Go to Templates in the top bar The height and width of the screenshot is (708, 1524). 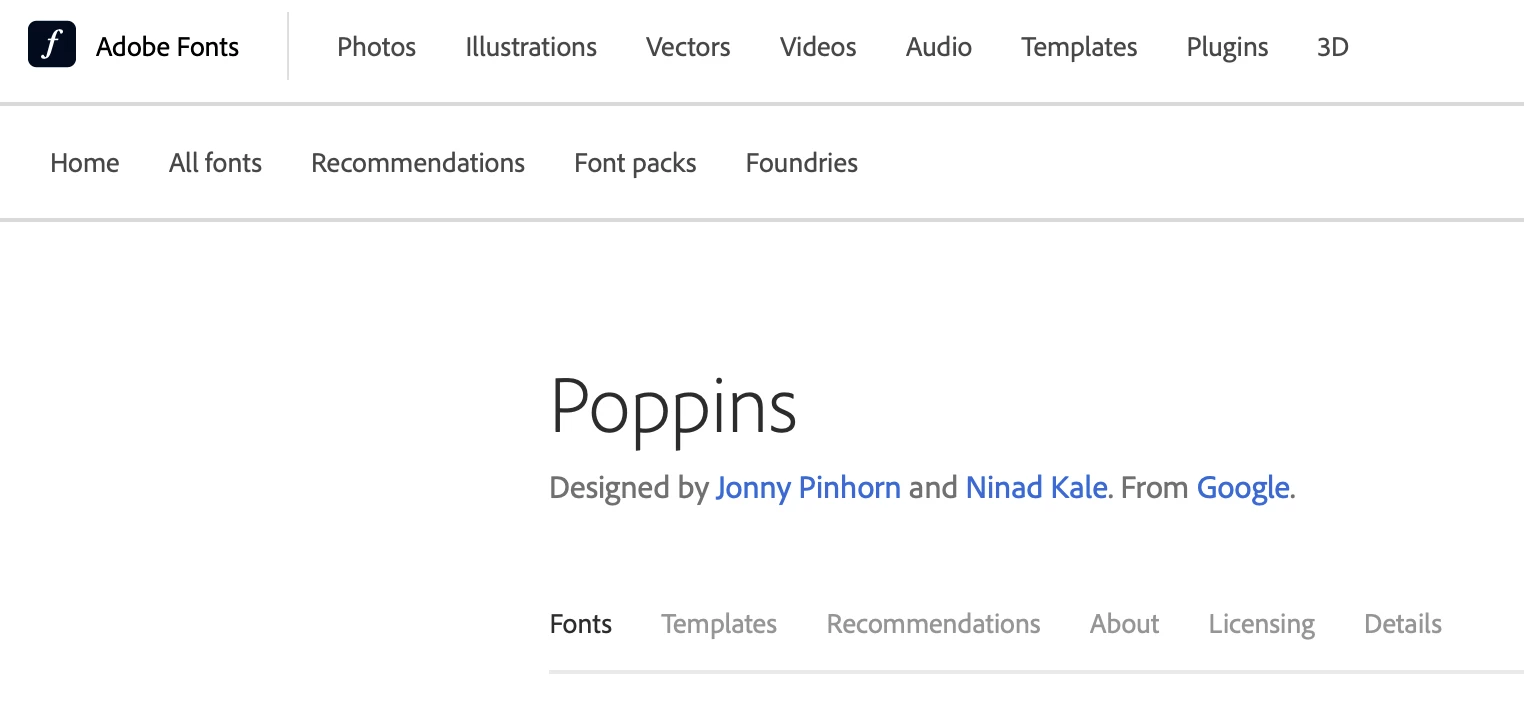coord(1079,47)
